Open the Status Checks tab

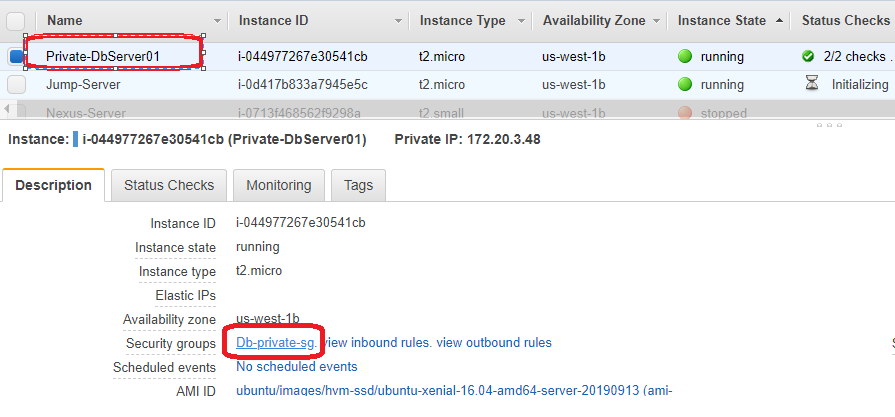(x=169, y=185)
